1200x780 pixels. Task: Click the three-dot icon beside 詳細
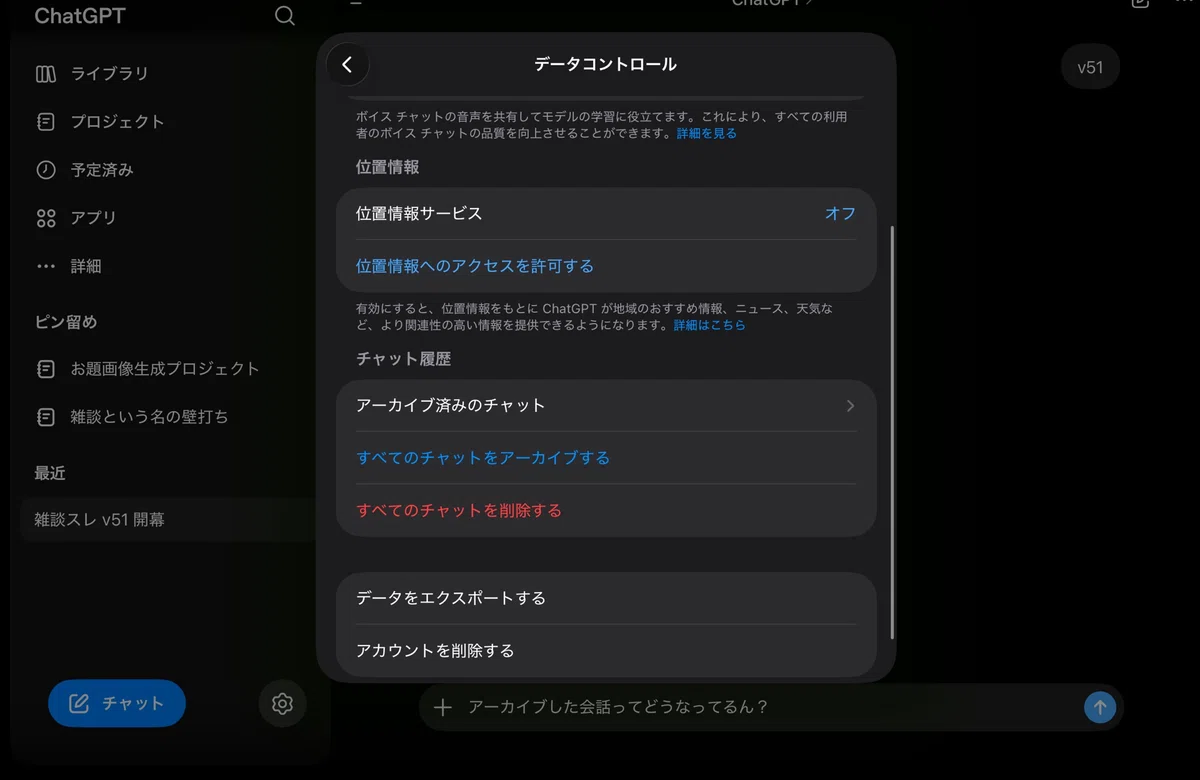tap(46, 267)
